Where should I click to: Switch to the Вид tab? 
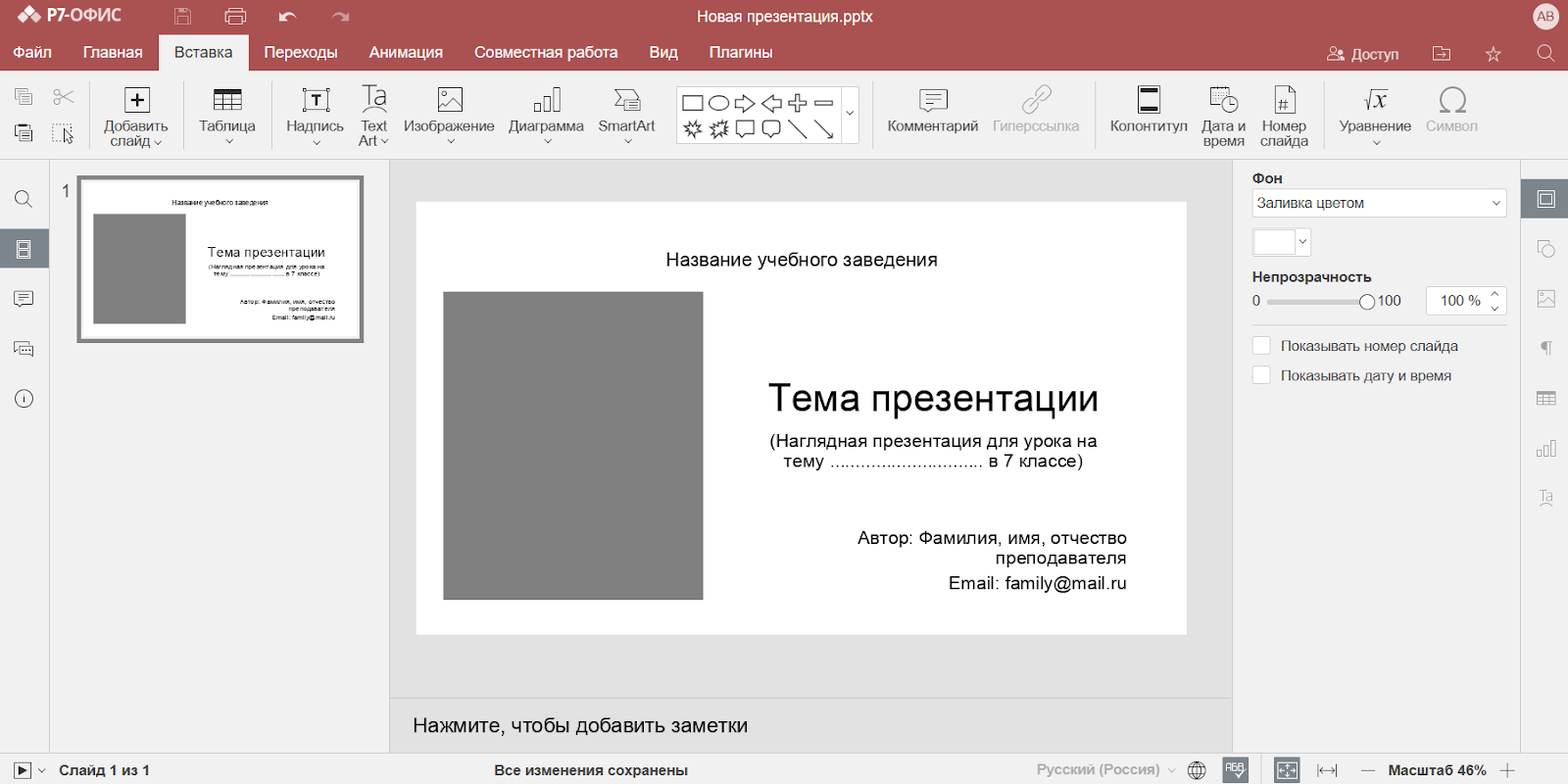pyautogui.click(x=663, y=52)
